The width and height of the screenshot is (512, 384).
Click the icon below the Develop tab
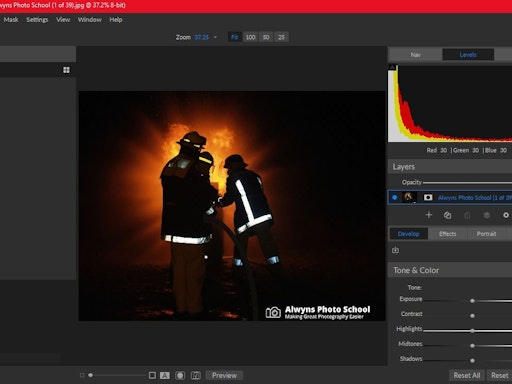(x=395, y=250)
